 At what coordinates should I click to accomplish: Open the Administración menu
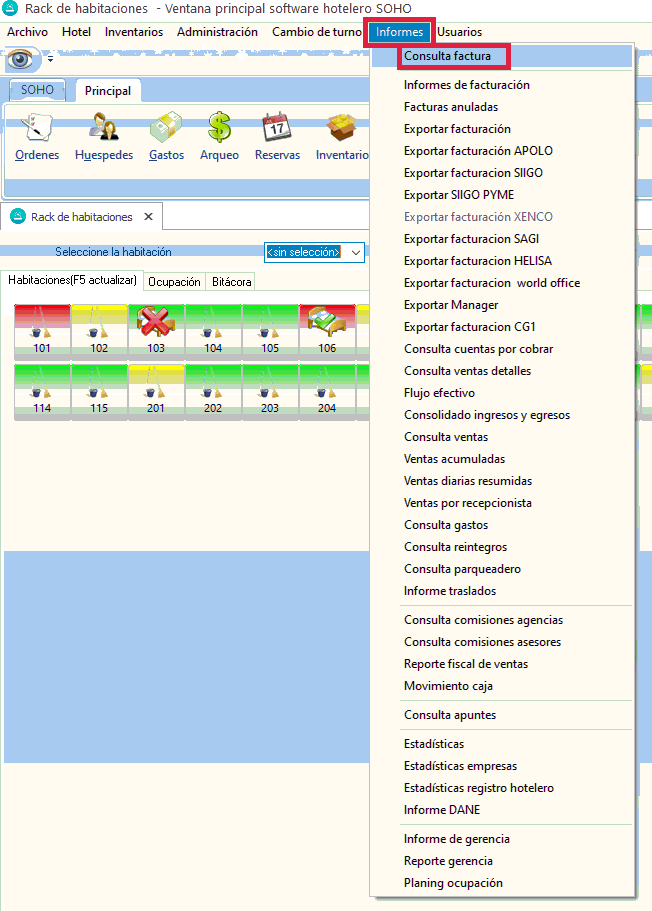(x=217, y=32)
